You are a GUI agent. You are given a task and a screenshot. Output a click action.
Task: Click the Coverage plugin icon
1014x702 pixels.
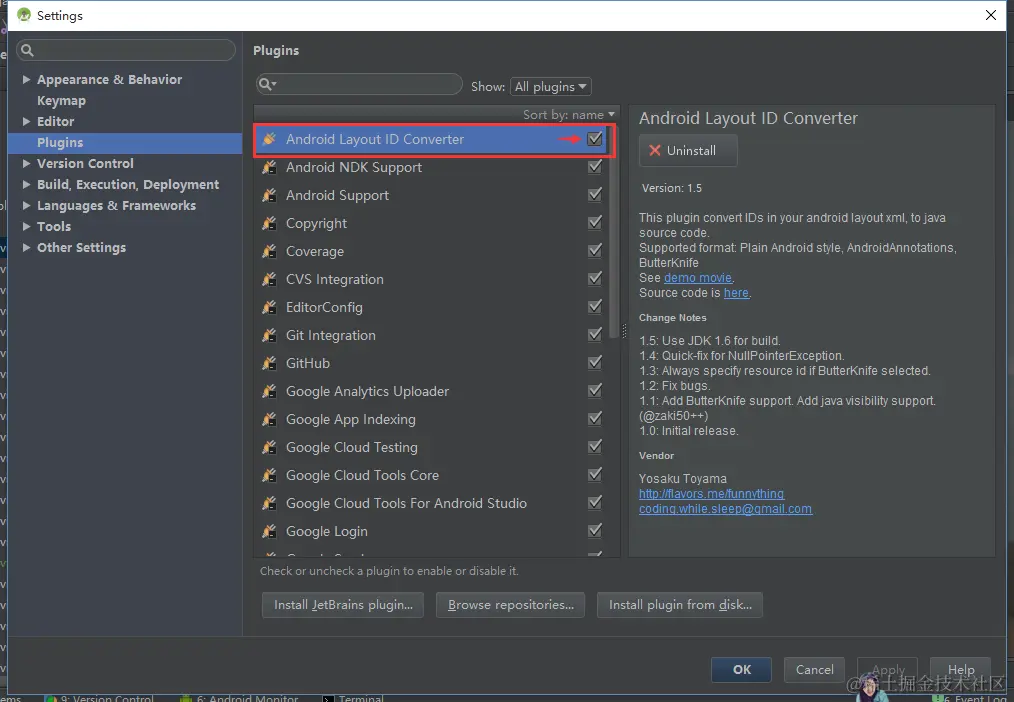point(269,251)
